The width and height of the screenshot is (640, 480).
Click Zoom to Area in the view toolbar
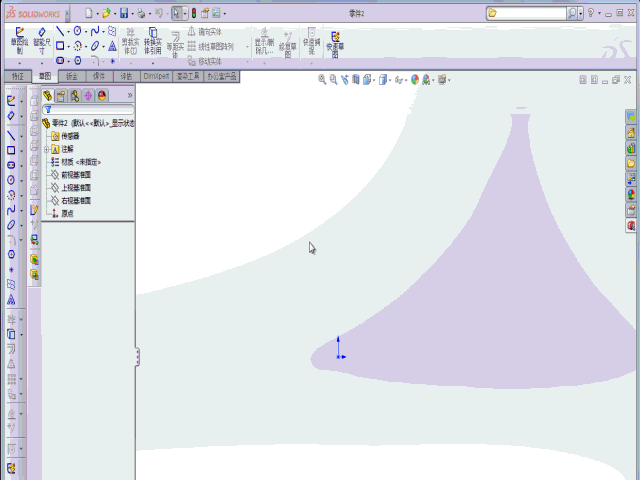coord(333,80)
